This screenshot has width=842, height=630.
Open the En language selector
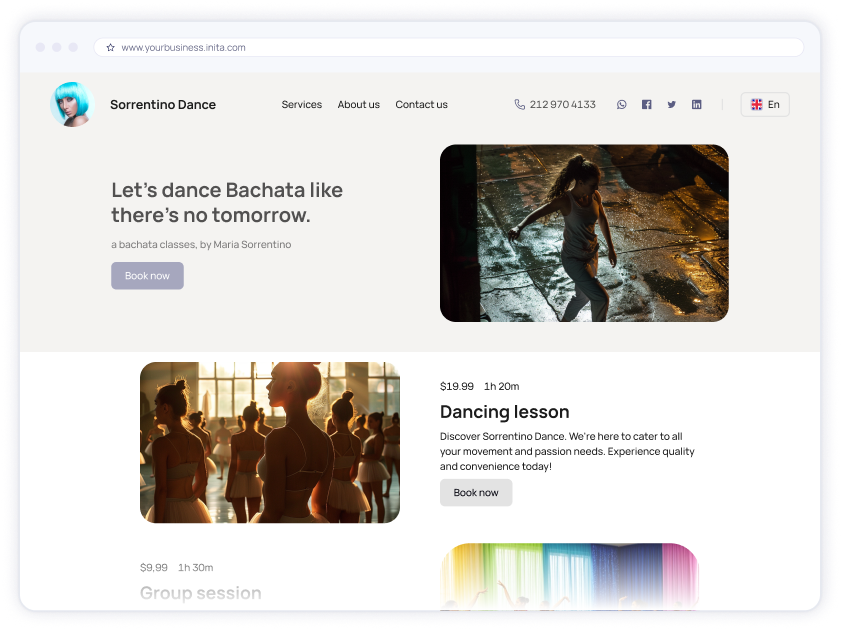(x=765, y=104)
